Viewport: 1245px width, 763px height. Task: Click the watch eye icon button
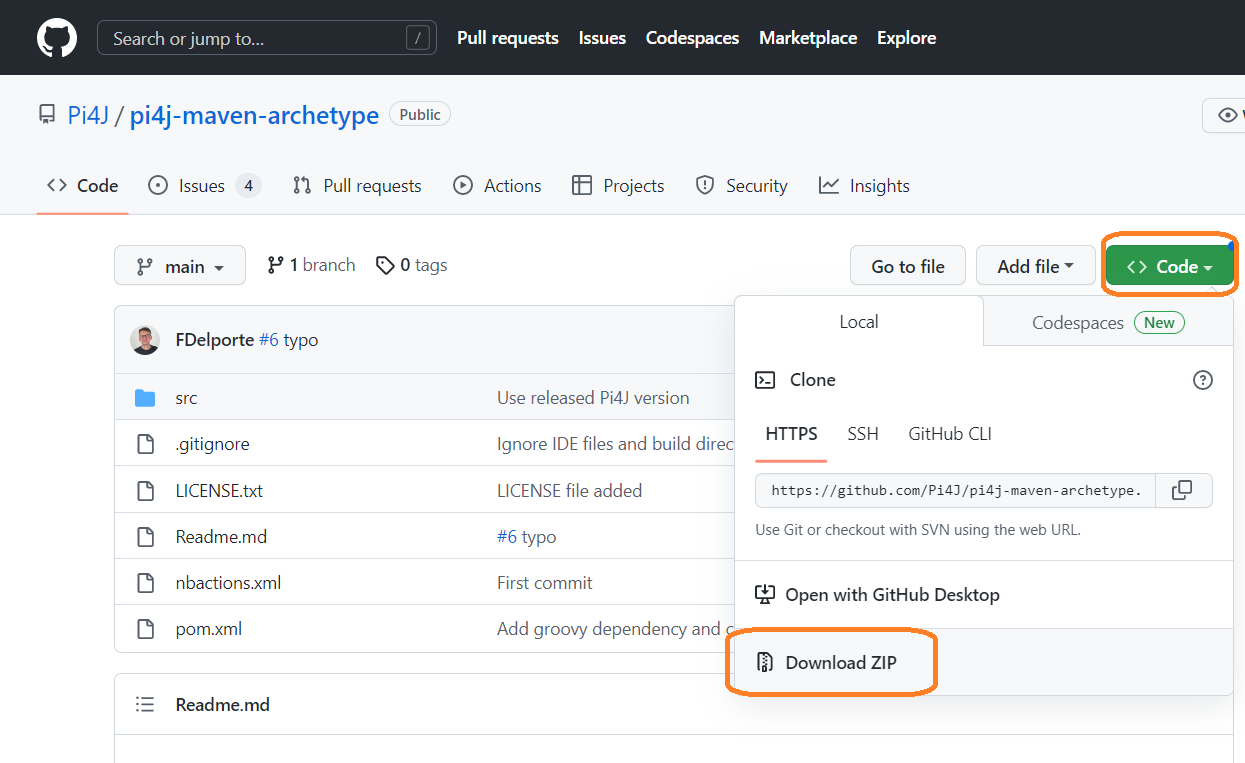tap(1227, 115)
